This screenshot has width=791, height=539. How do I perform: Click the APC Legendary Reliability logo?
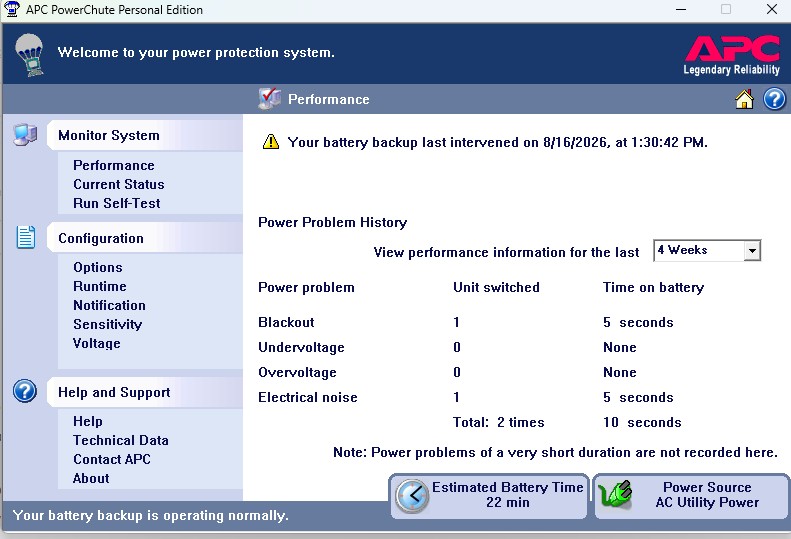pos(732,56)
